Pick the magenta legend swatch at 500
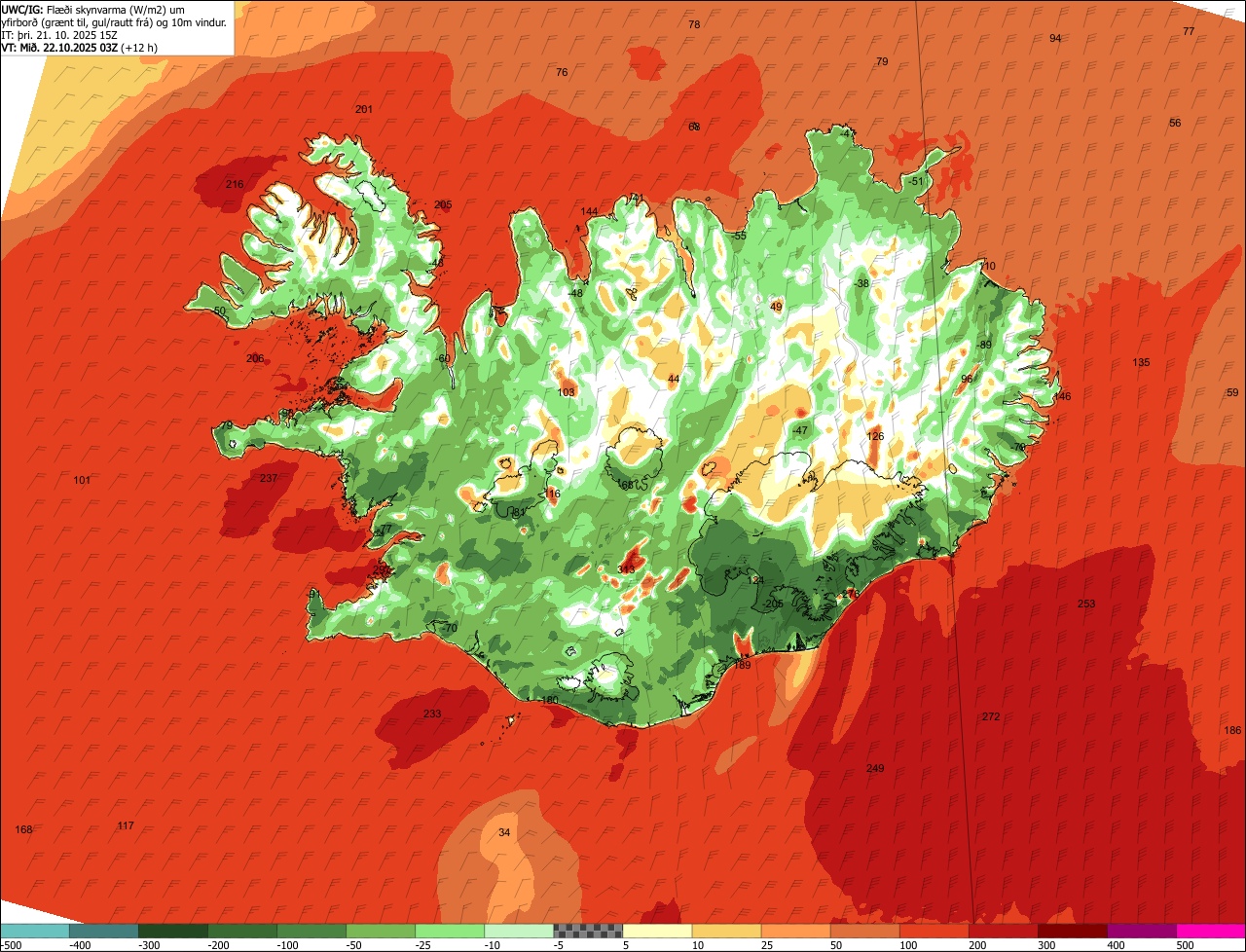This screenshot has height=952, width=1246. (1211, 931)
